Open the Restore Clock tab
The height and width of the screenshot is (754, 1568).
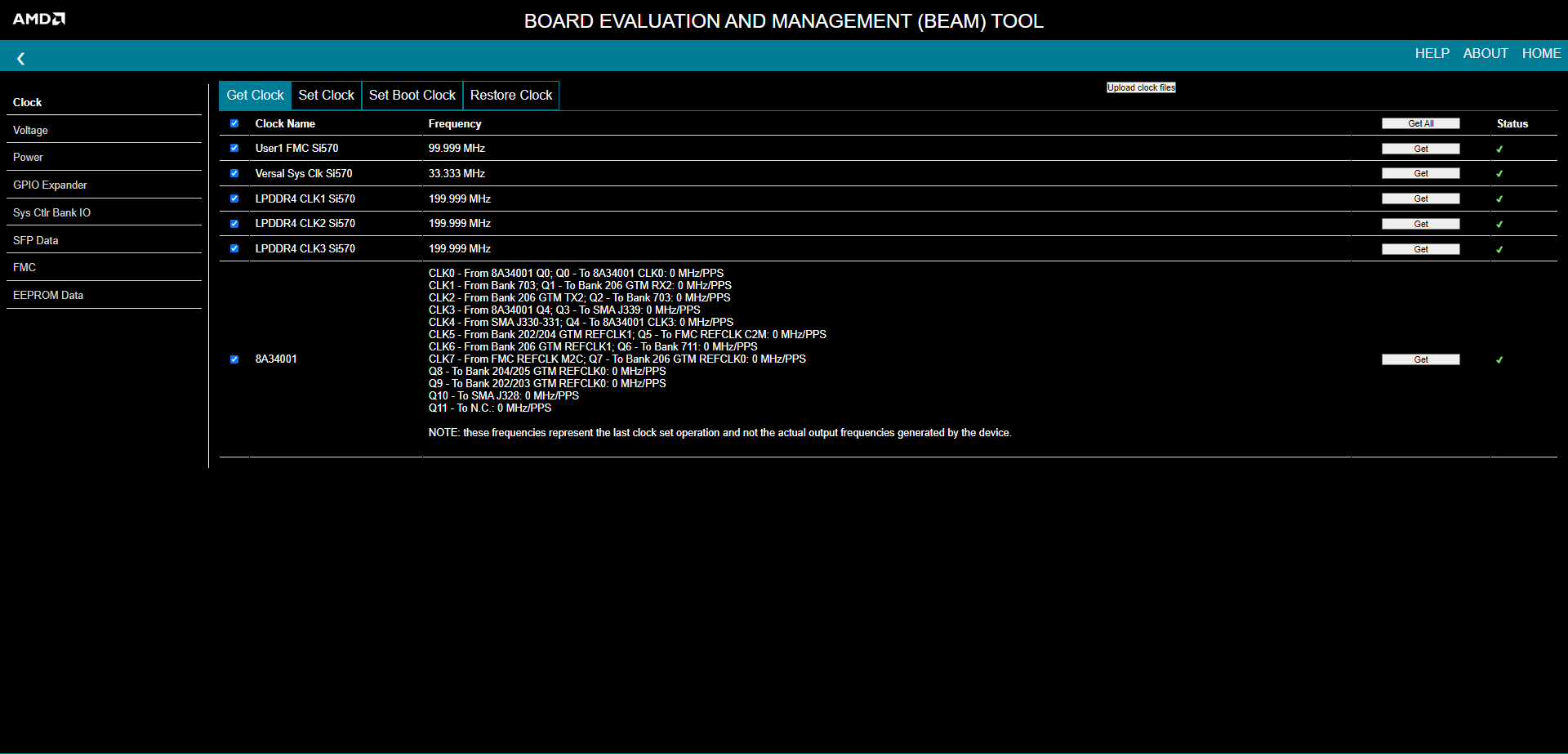(x=511, y=96)
